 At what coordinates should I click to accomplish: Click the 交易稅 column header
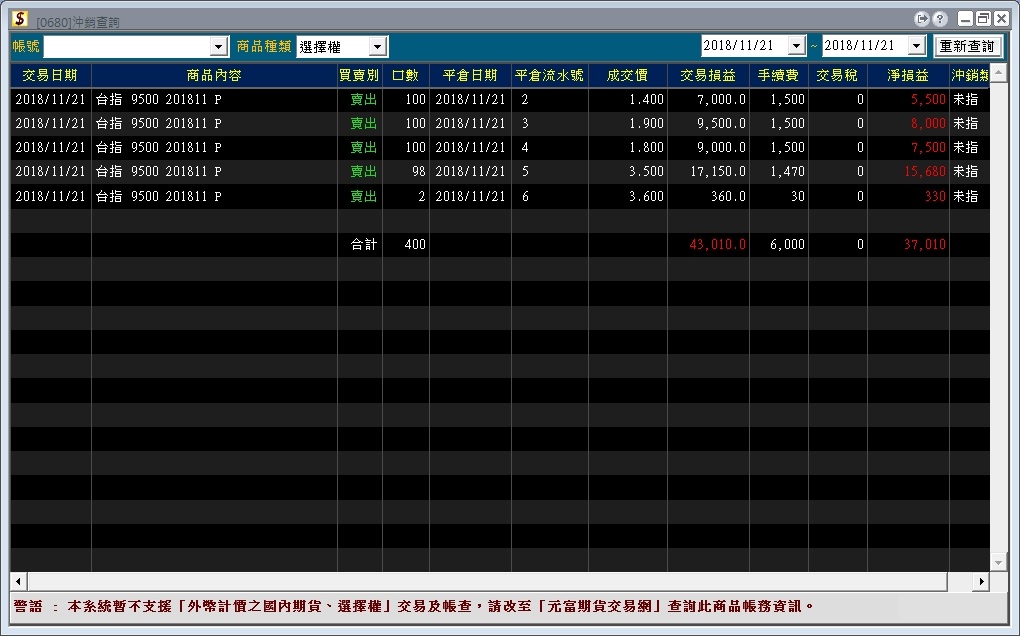pos(837,75)
